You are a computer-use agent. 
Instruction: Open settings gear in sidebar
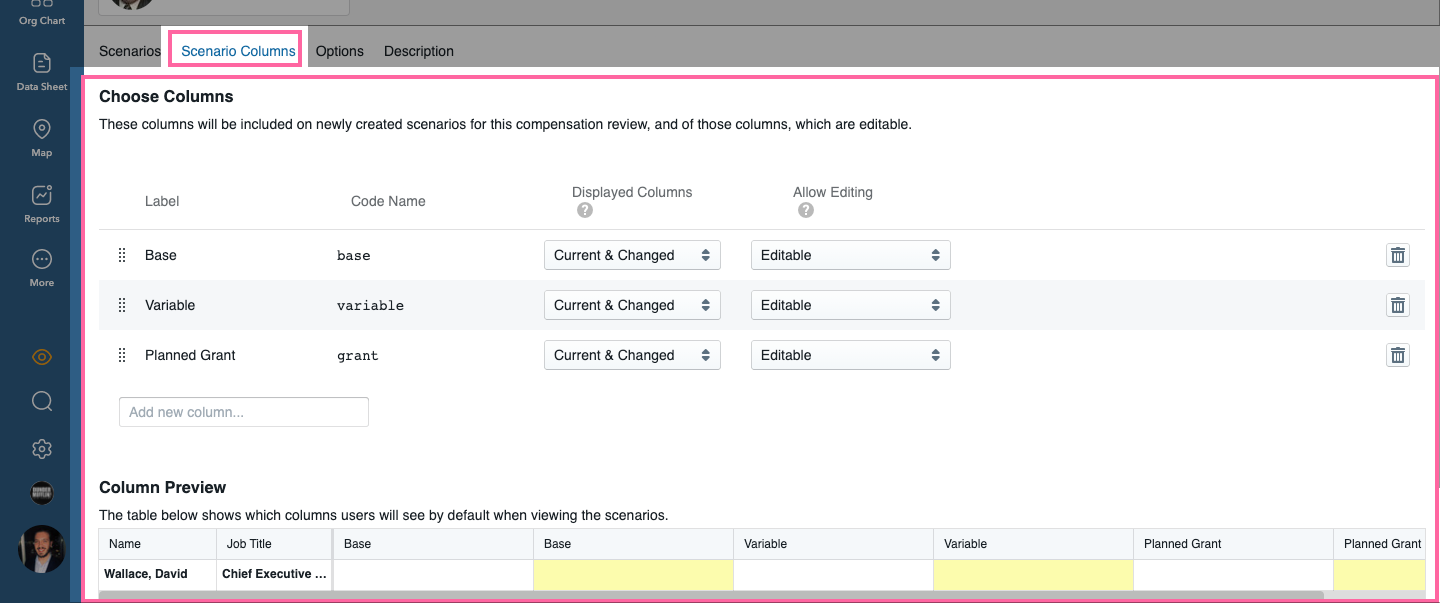click(x=42, y=449)
